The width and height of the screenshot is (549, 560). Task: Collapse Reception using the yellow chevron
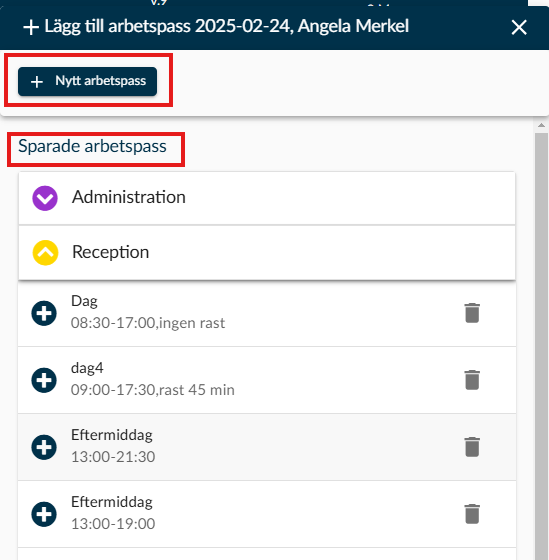pyautogui.click(x=45, y=252)
